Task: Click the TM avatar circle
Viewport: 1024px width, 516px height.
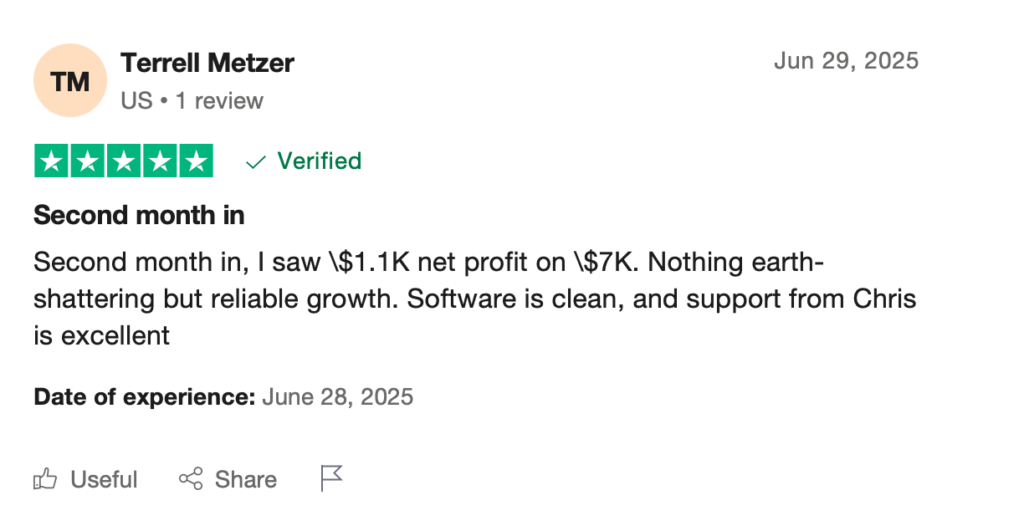Action: (70, 80)
